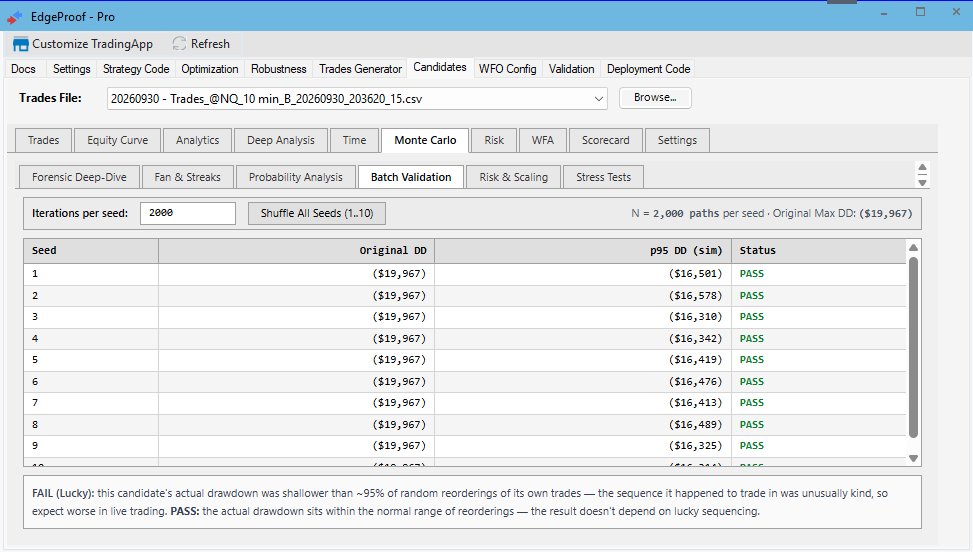Open the WFO Config tab
This screenshot has width=973, height=552.
pos(508,69)
